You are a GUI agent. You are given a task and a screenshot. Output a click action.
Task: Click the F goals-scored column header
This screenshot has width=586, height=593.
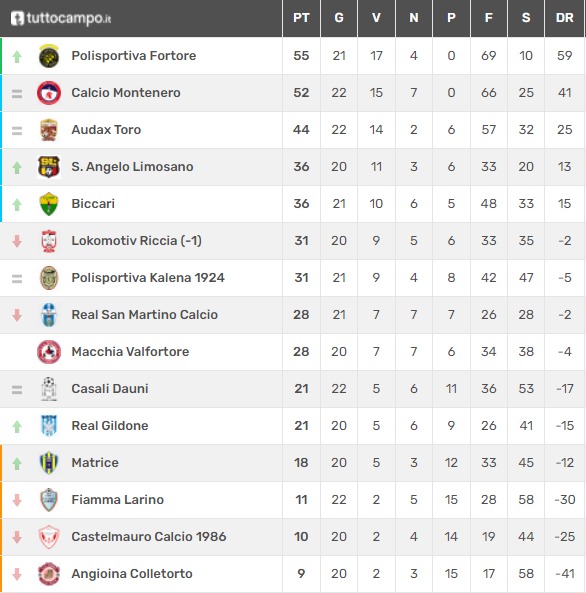point(488,18)
